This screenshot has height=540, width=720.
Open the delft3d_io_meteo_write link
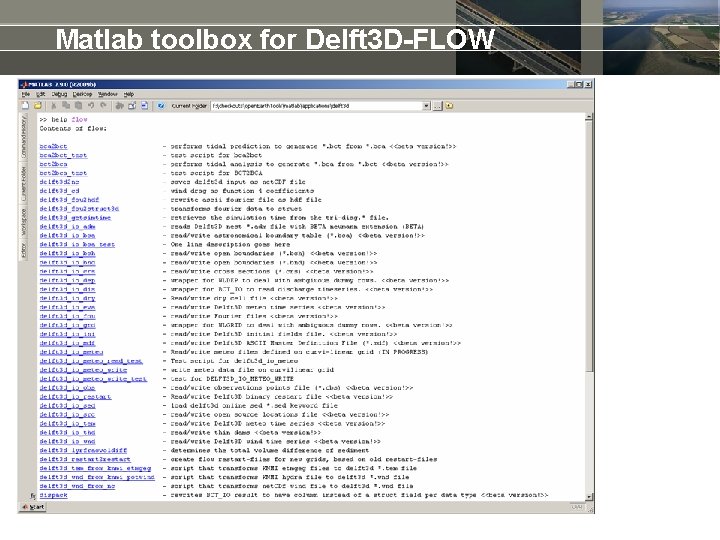[x=84, y=370]
